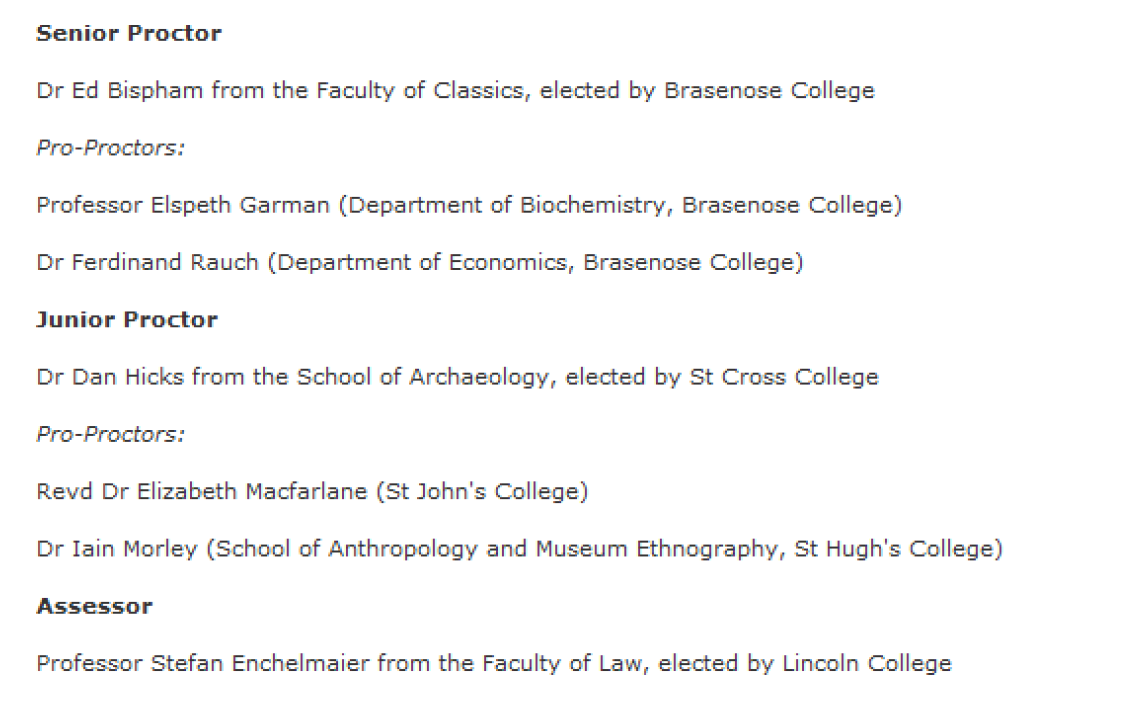Image resolution: width=1137 pixels, height=719 pixels.
Task: Click the "St Hugh's College" text
Action: pyautogui.click(x=893, y=550)
